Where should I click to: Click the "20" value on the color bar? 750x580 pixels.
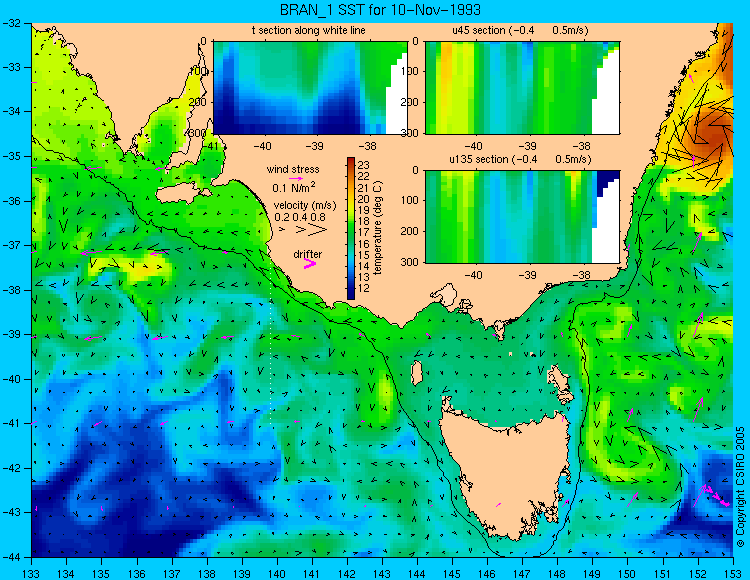tap(364, 199)
